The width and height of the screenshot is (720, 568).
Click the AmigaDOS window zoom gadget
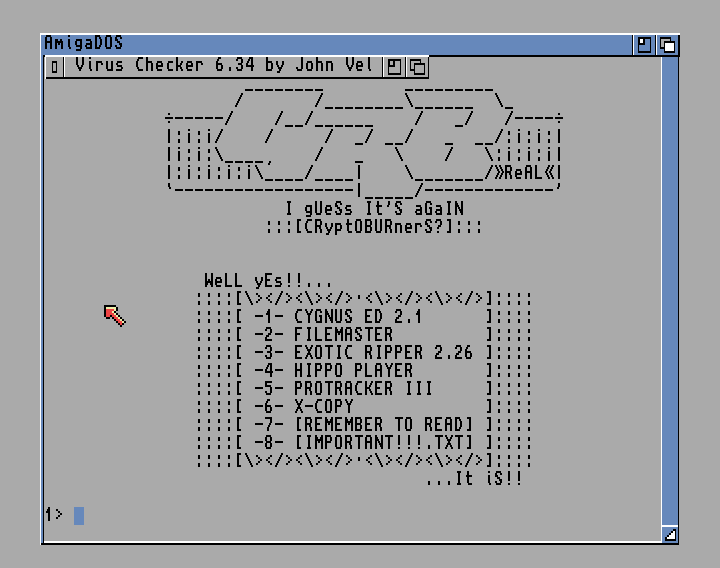644,45
